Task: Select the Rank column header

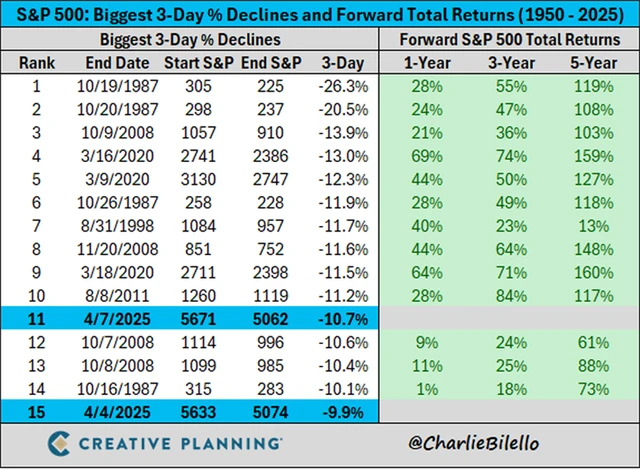Action: [38, 62]
